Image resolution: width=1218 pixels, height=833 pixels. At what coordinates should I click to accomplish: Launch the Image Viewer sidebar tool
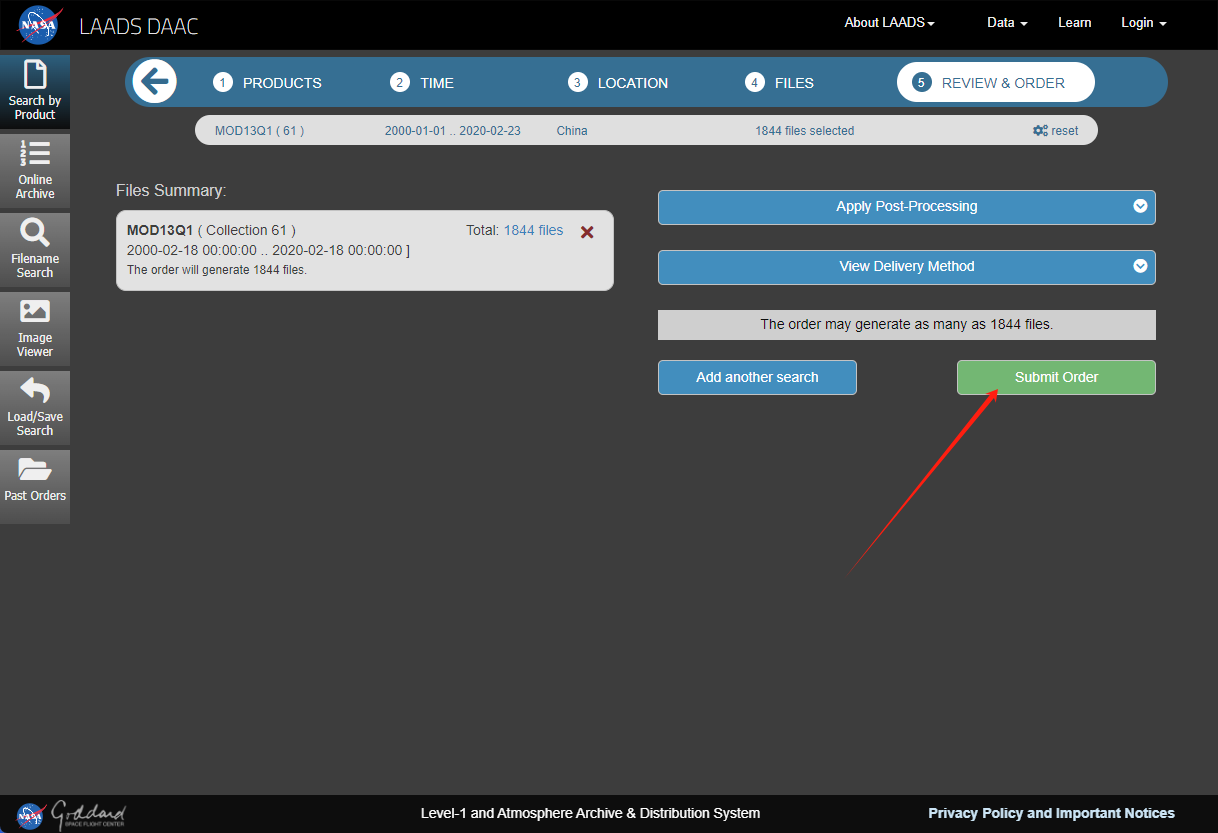pos(35,328)
